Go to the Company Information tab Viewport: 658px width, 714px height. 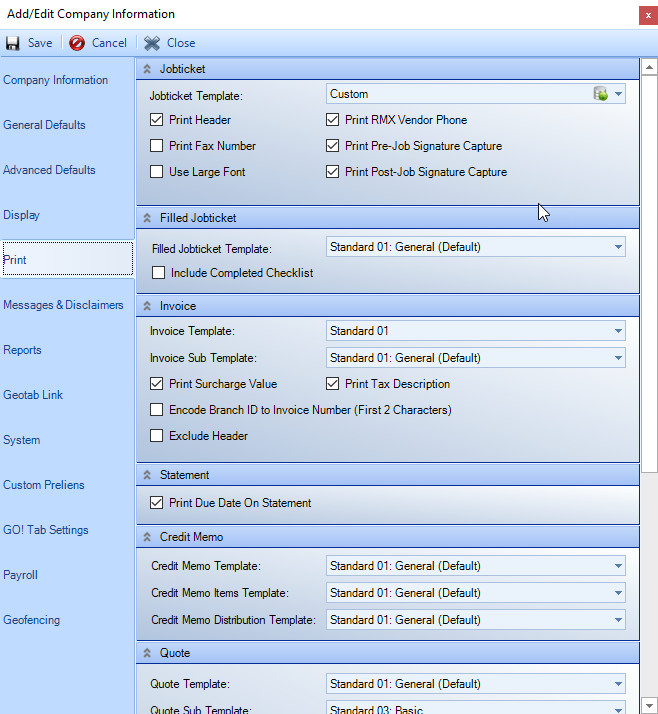click(x=55, y=80)
